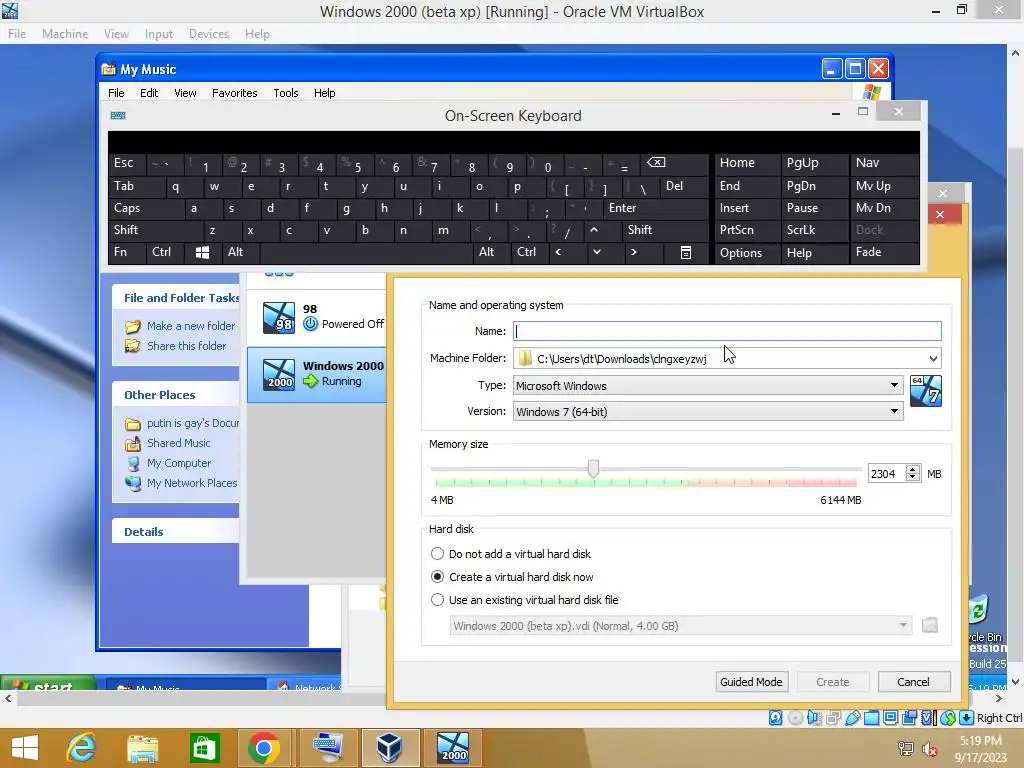Click 'Make a new folder' link in My Music
Screen dimensions: 1024x768
tap(191, 326)
